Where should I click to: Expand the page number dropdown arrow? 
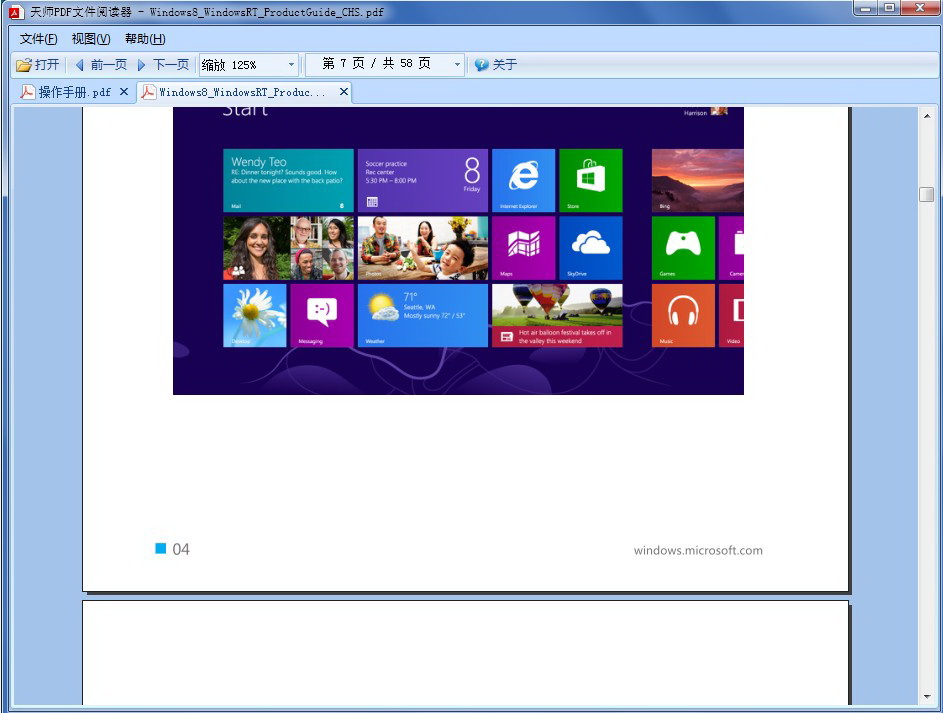457,64
